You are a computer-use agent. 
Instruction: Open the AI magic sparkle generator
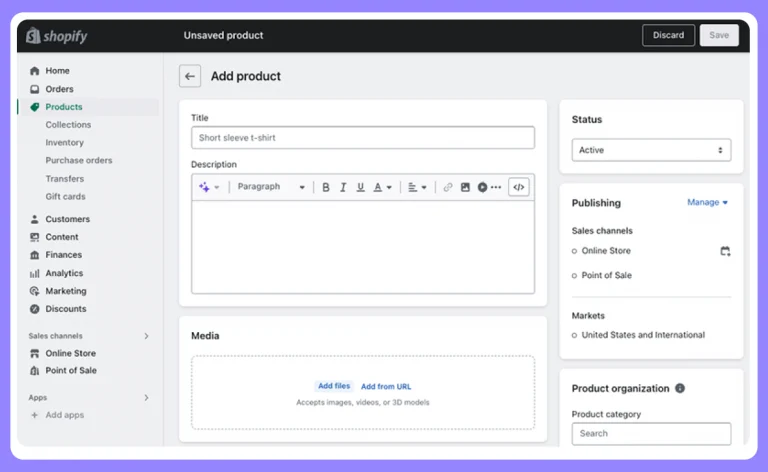coord(204,187)
